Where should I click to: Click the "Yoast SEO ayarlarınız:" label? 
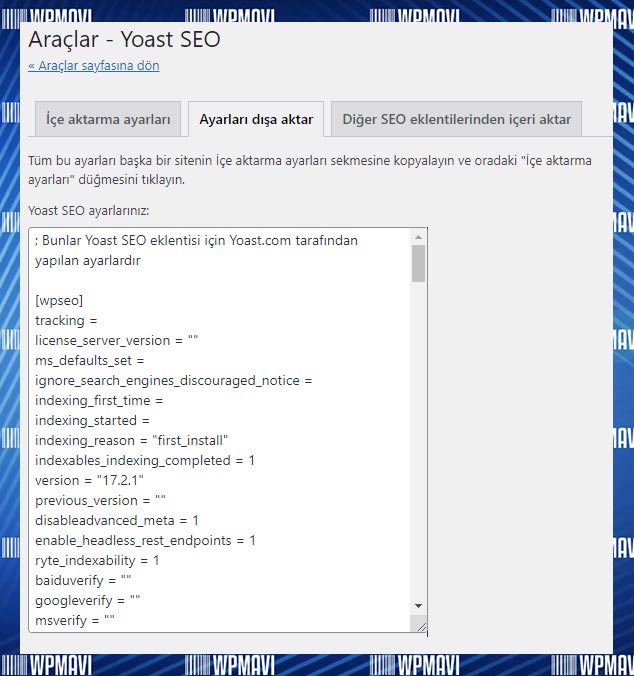88,210
